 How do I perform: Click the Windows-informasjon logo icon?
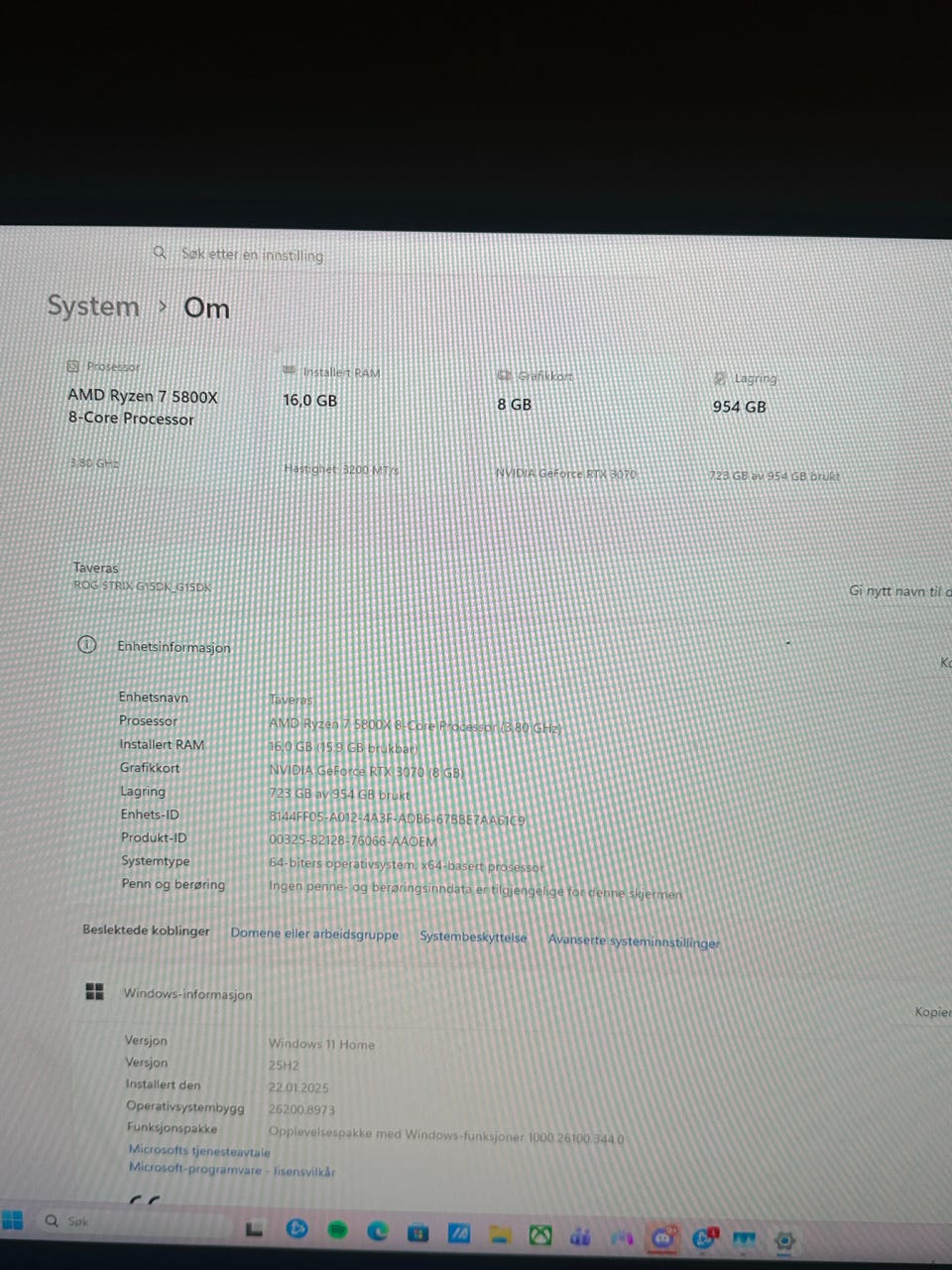tap(94, 991)
